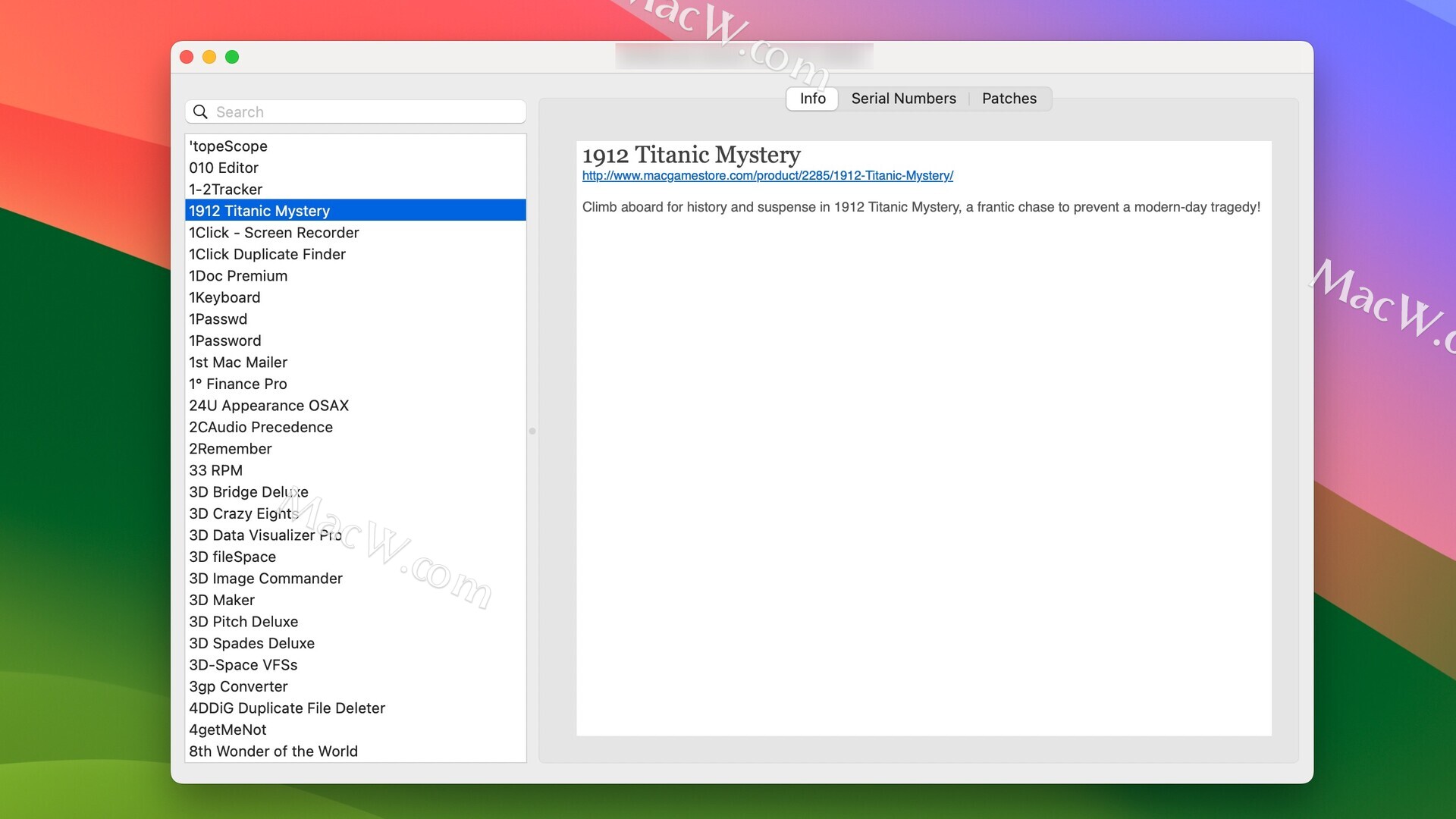Select 4DDiG Duplicate File Deleter row
This screenshot has width=1456, height=819.
(x=356, y=708)
